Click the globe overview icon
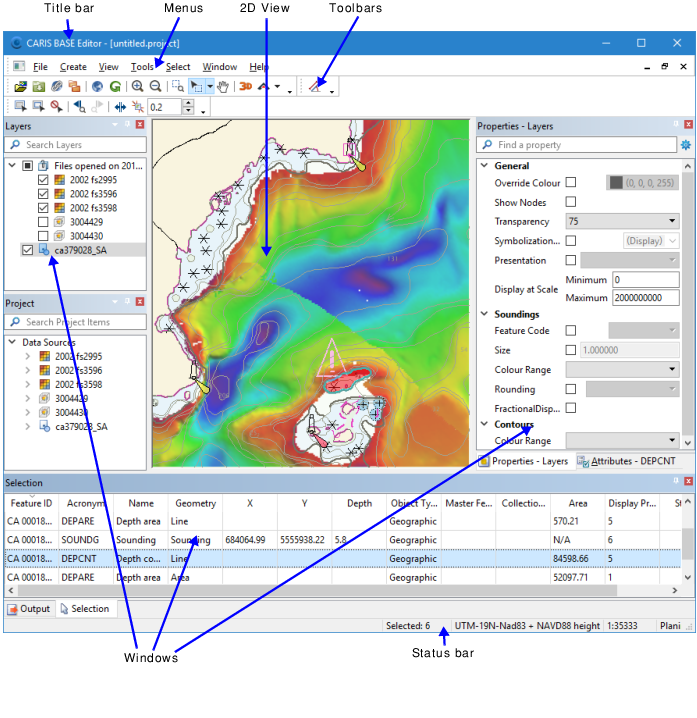The height and width of the screenshot is (718, 697). (x=97, y=87)
